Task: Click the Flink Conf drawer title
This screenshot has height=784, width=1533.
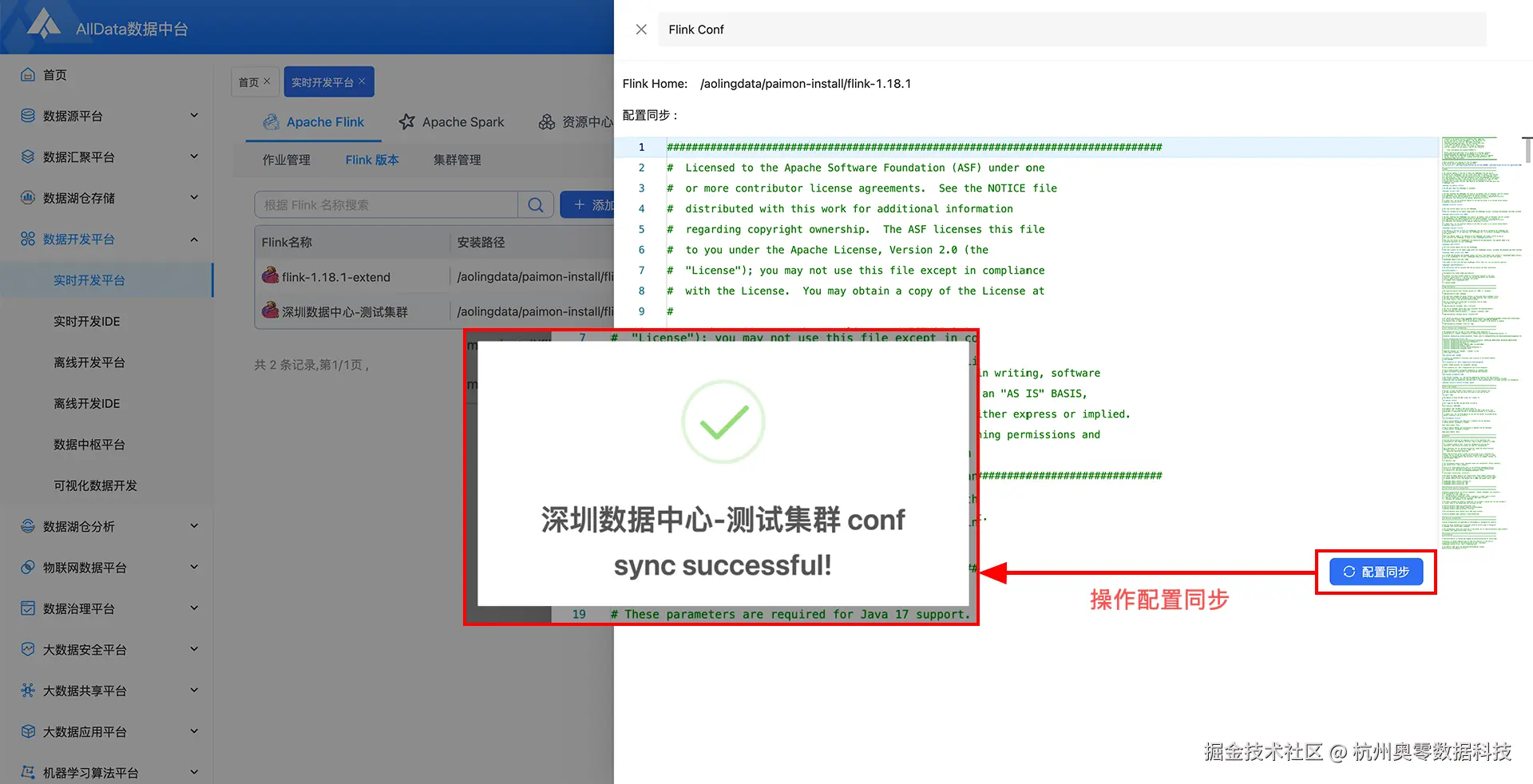Action: (696, 30)
